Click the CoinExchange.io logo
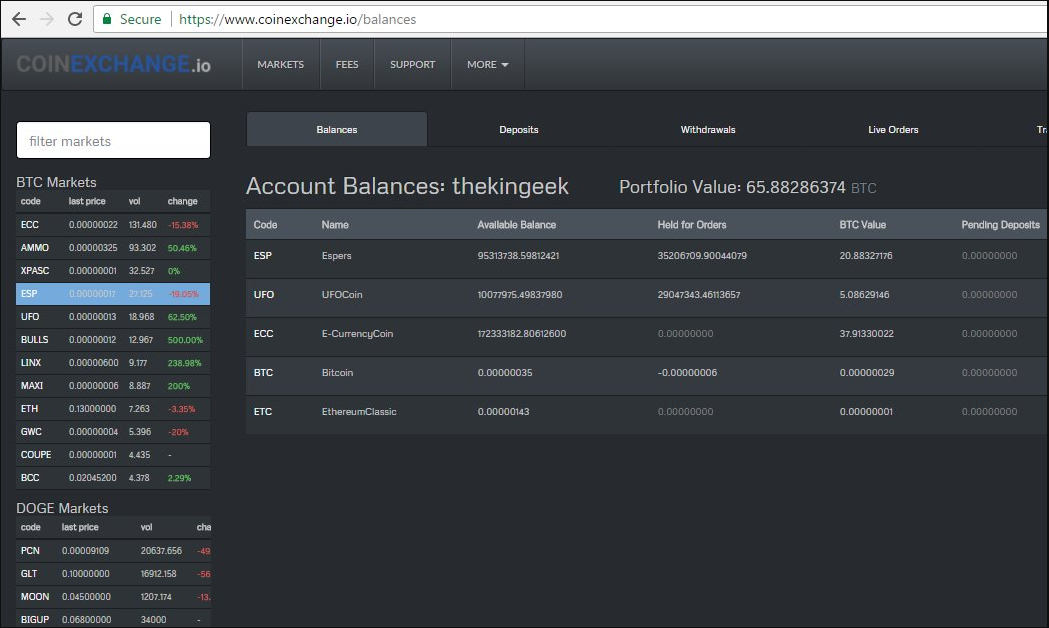The height and width of the screenshot is (628, 1049). (113, 64)
